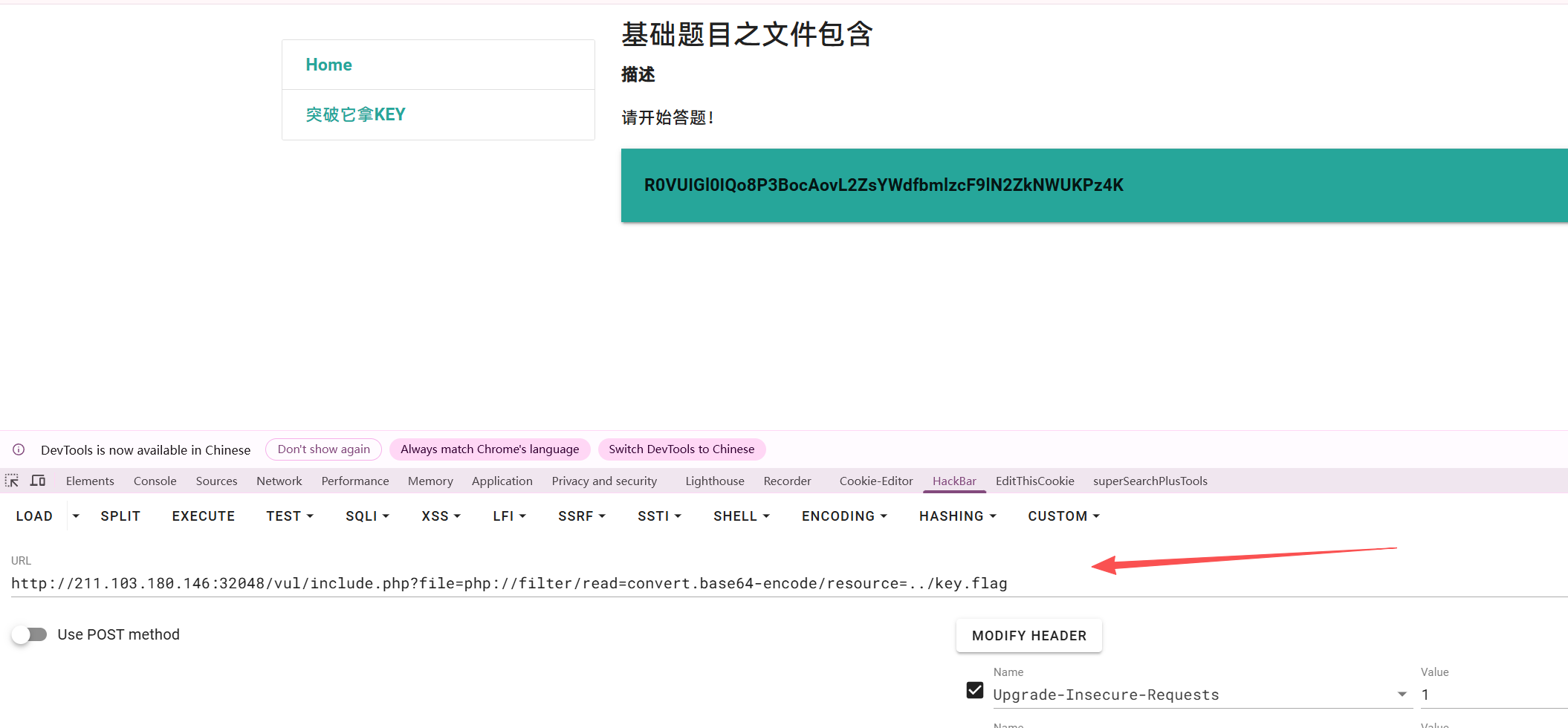Uncheck the Upgrade-Insecure-Requests header checkbox
Screen dimensions: 1568x728
click(974, 691)
